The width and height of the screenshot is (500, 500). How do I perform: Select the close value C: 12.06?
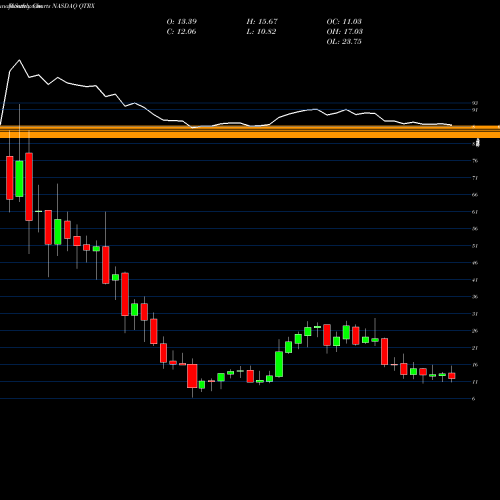[x=181, y=32]
